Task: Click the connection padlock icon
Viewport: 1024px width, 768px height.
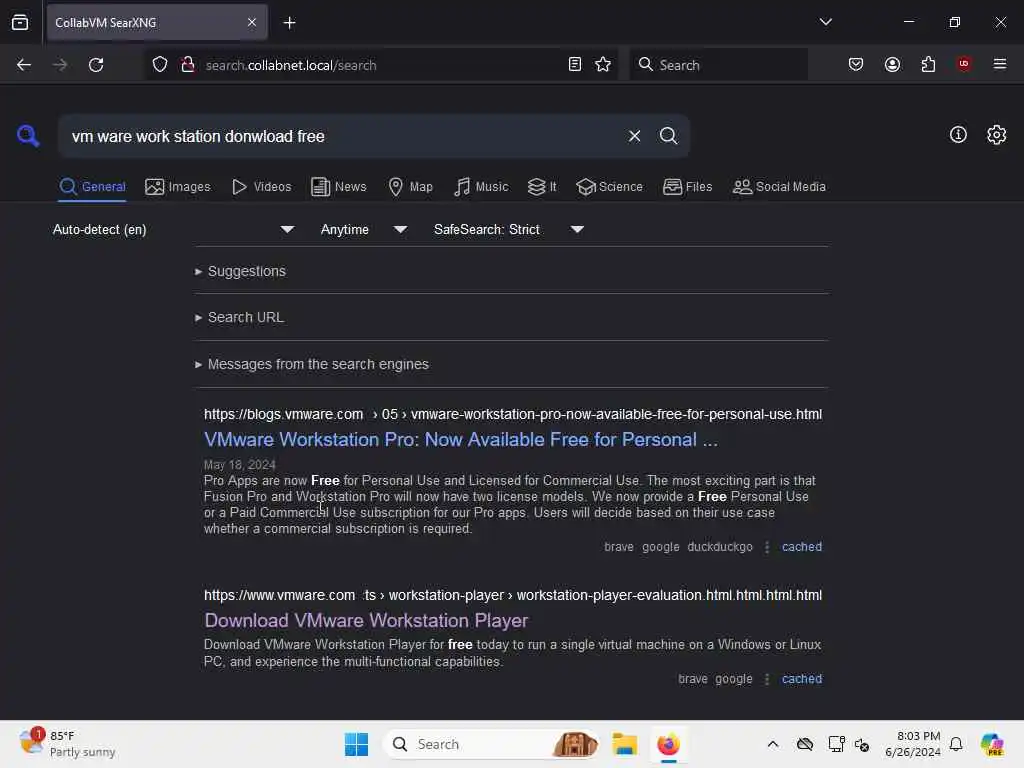Action: pyautogui.click(x=188, y=65)
